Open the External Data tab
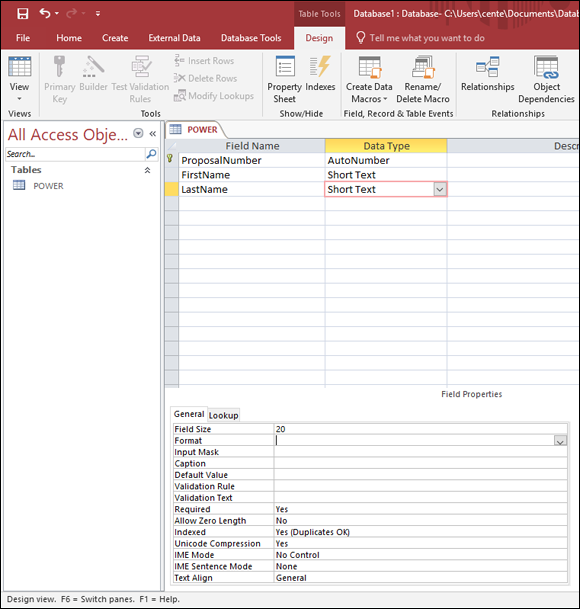Viewport: 580px width, 609px height. point(174,38)
